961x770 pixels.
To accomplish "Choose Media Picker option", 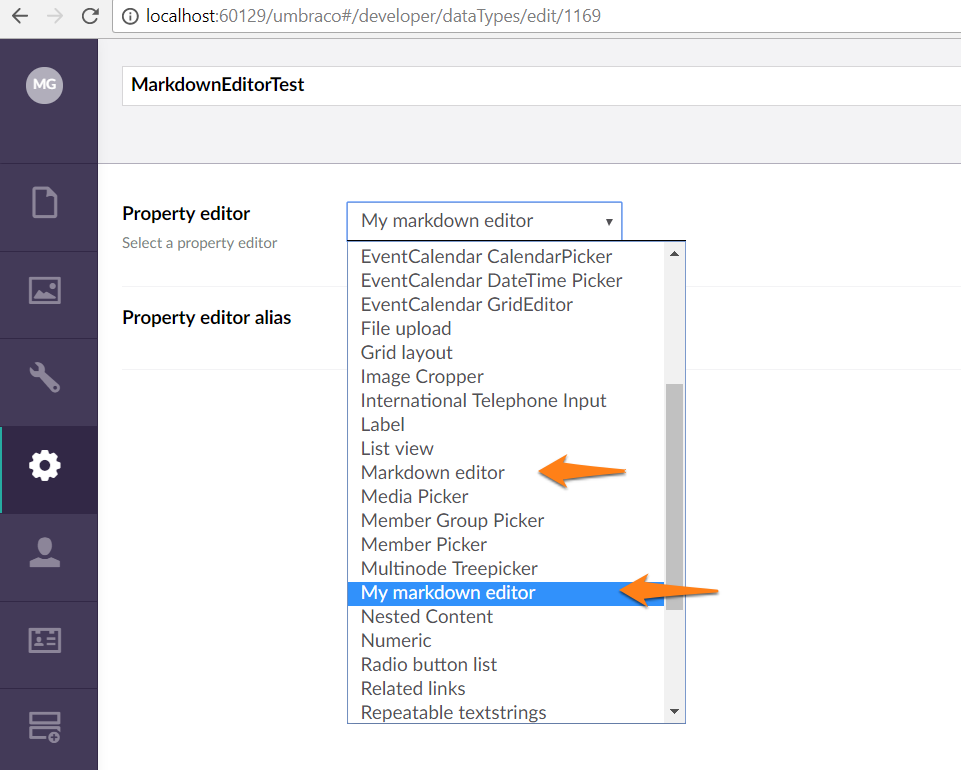I will [x=506, y=496].
